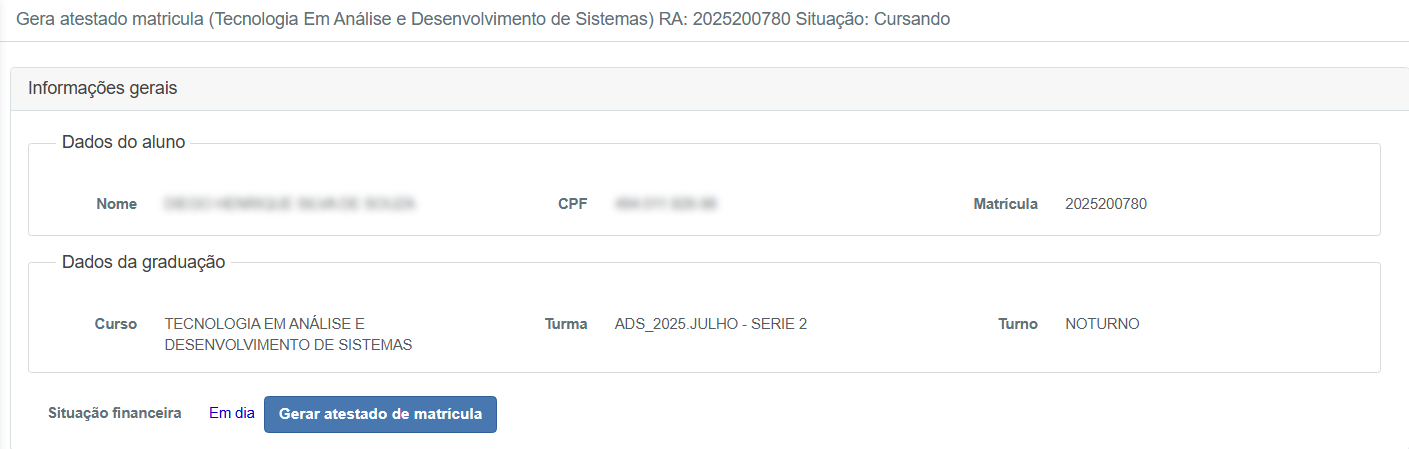Click the ADS_2025.JULHO - SERIE 2 class value
The width and height of the screenshot is (1409, 449).
click(x=711, y=324)
